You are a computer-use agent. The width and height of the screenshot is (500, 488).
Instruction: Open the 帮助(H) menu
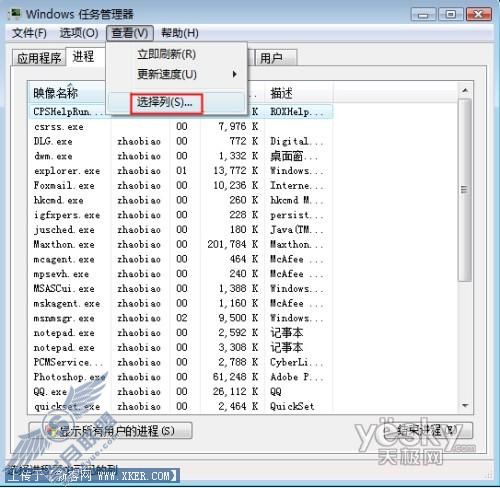(180, 33)
